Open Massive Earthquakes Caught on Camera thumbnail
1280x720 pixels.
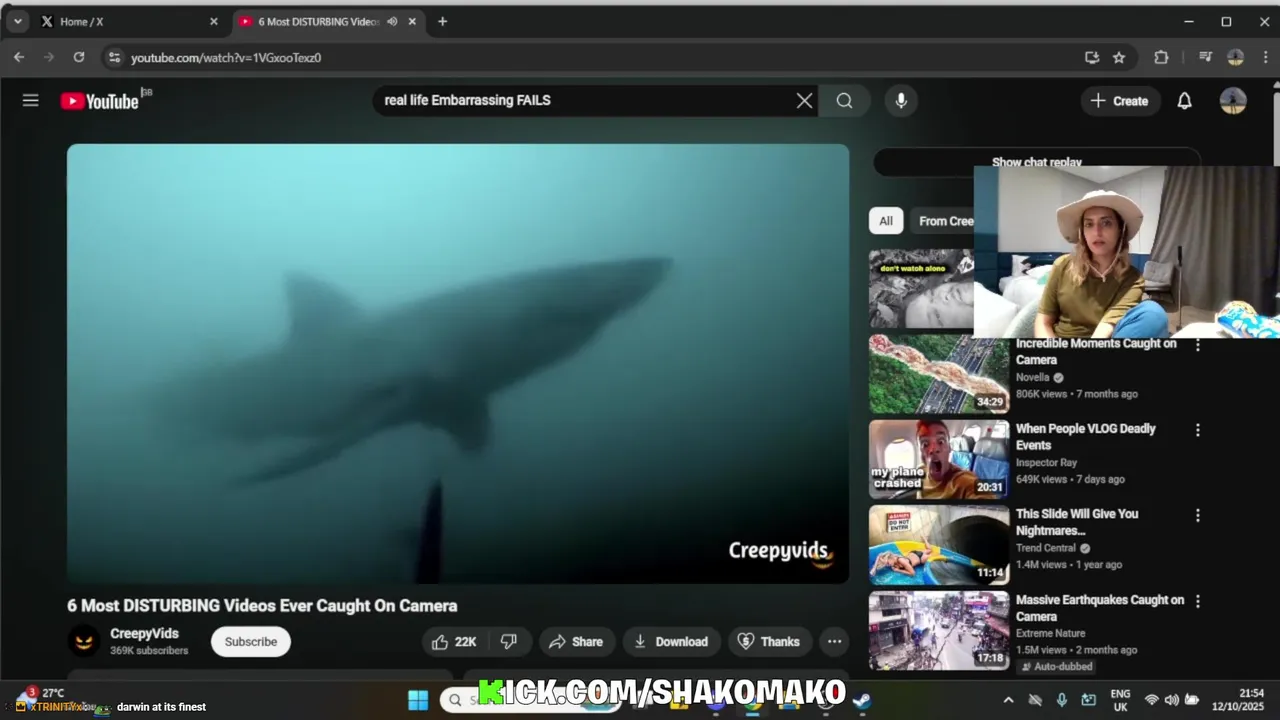tap(938, 630)
